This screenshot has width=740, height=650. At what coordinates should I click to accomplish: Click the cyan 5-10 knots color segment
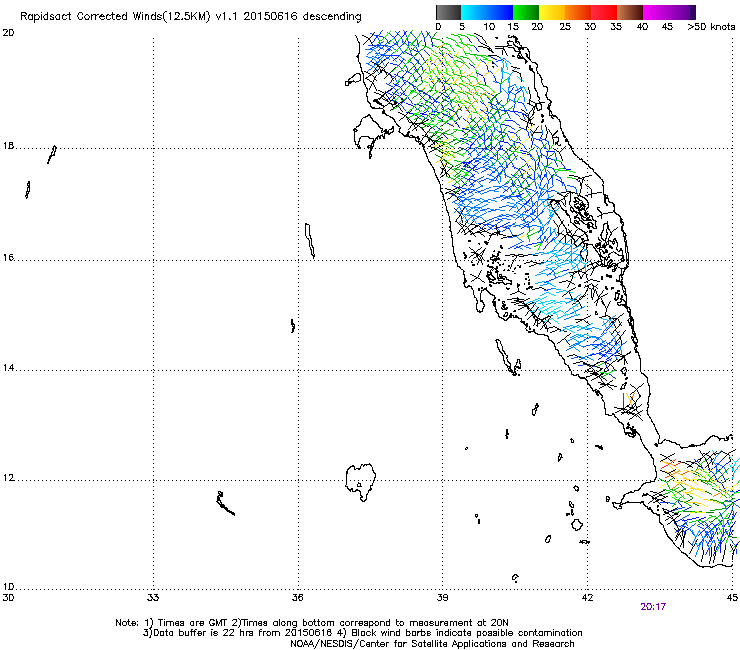point(474,12)
